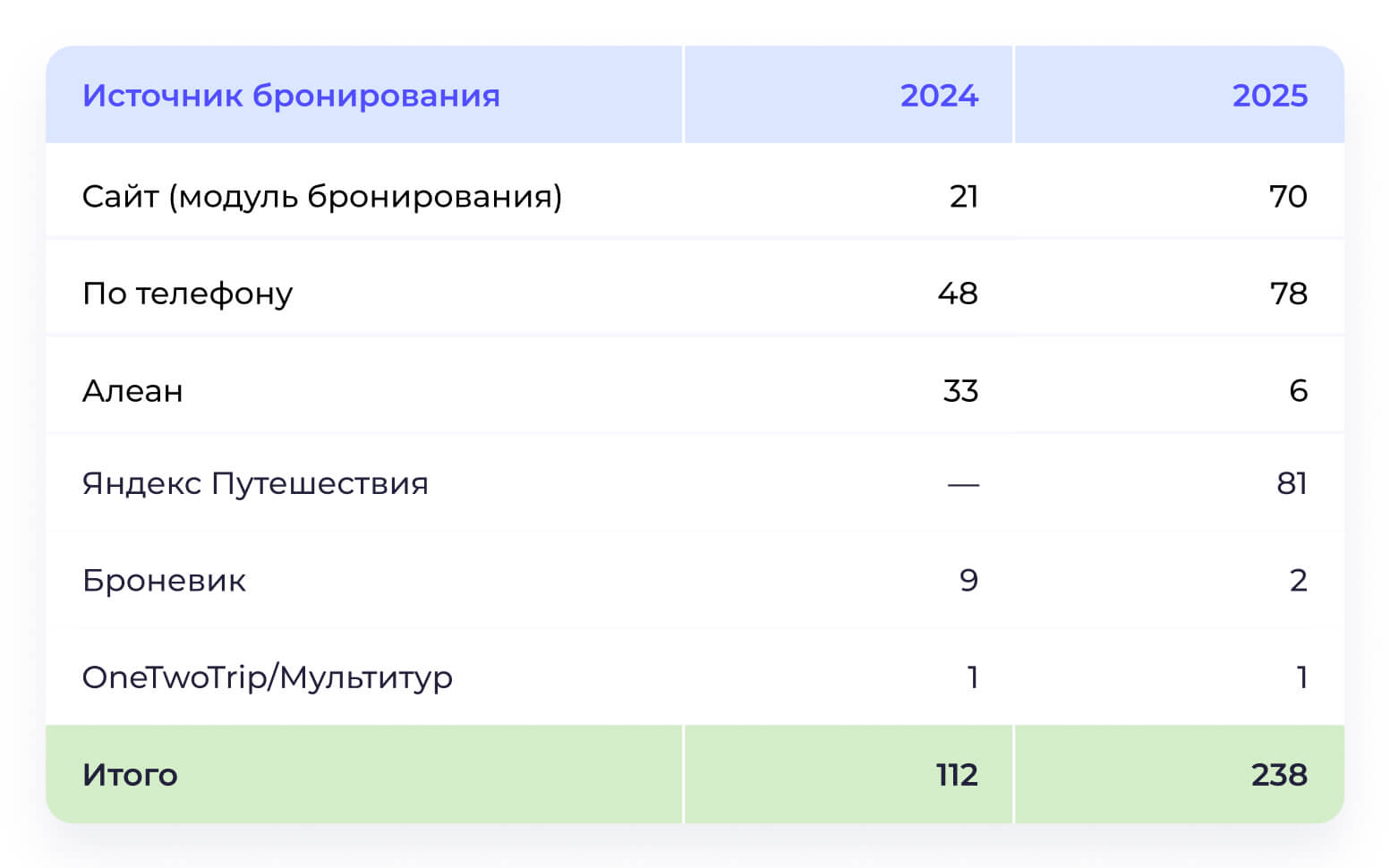This screenshot has width=1390, height=868.
Task: Click the total 238 in the 2025 column
Action: tap(1279, 775)
